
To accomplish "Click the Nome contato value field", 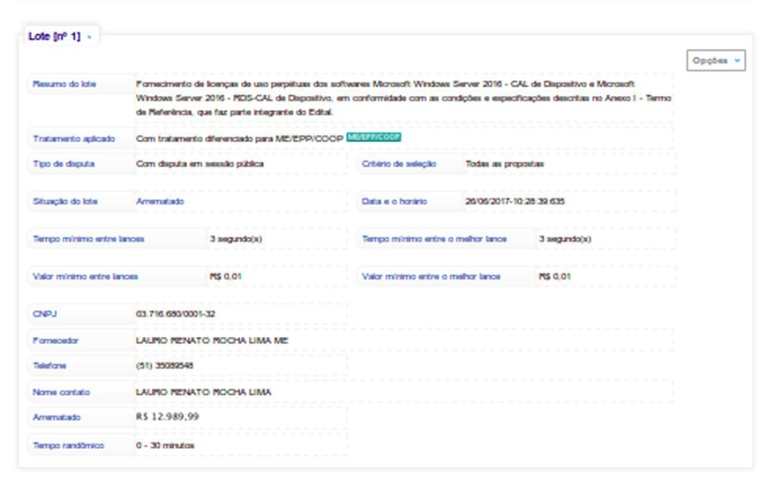I will coord(203,392).
